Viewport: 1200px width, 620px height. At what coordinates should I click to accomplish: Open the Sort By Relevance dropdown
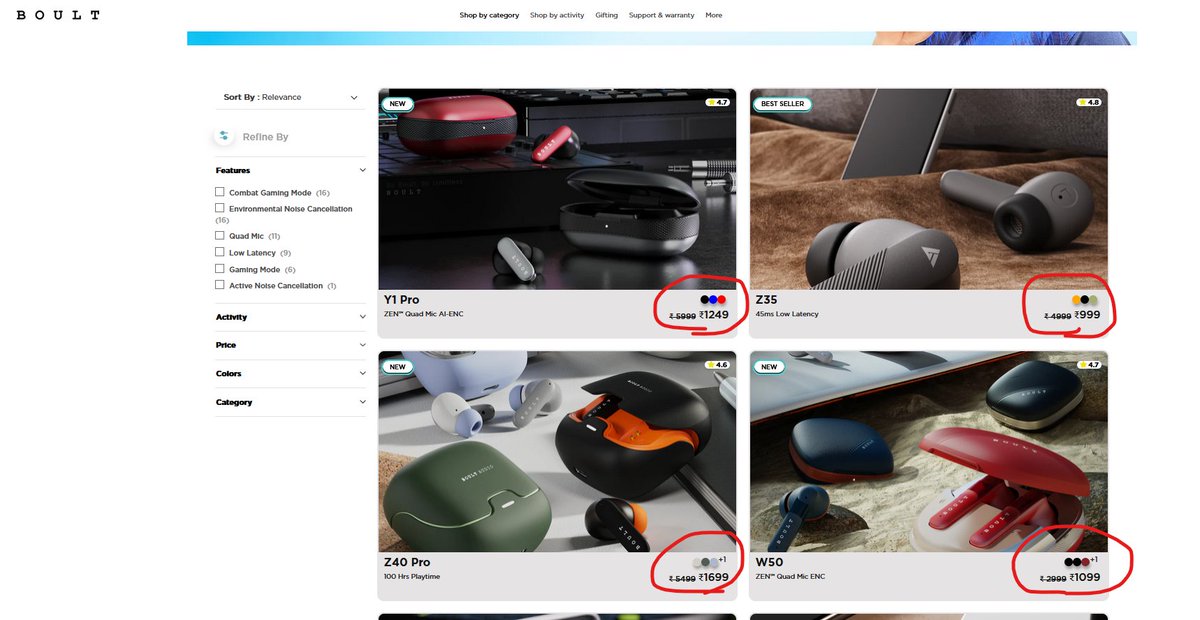click(x=290, y=97)
